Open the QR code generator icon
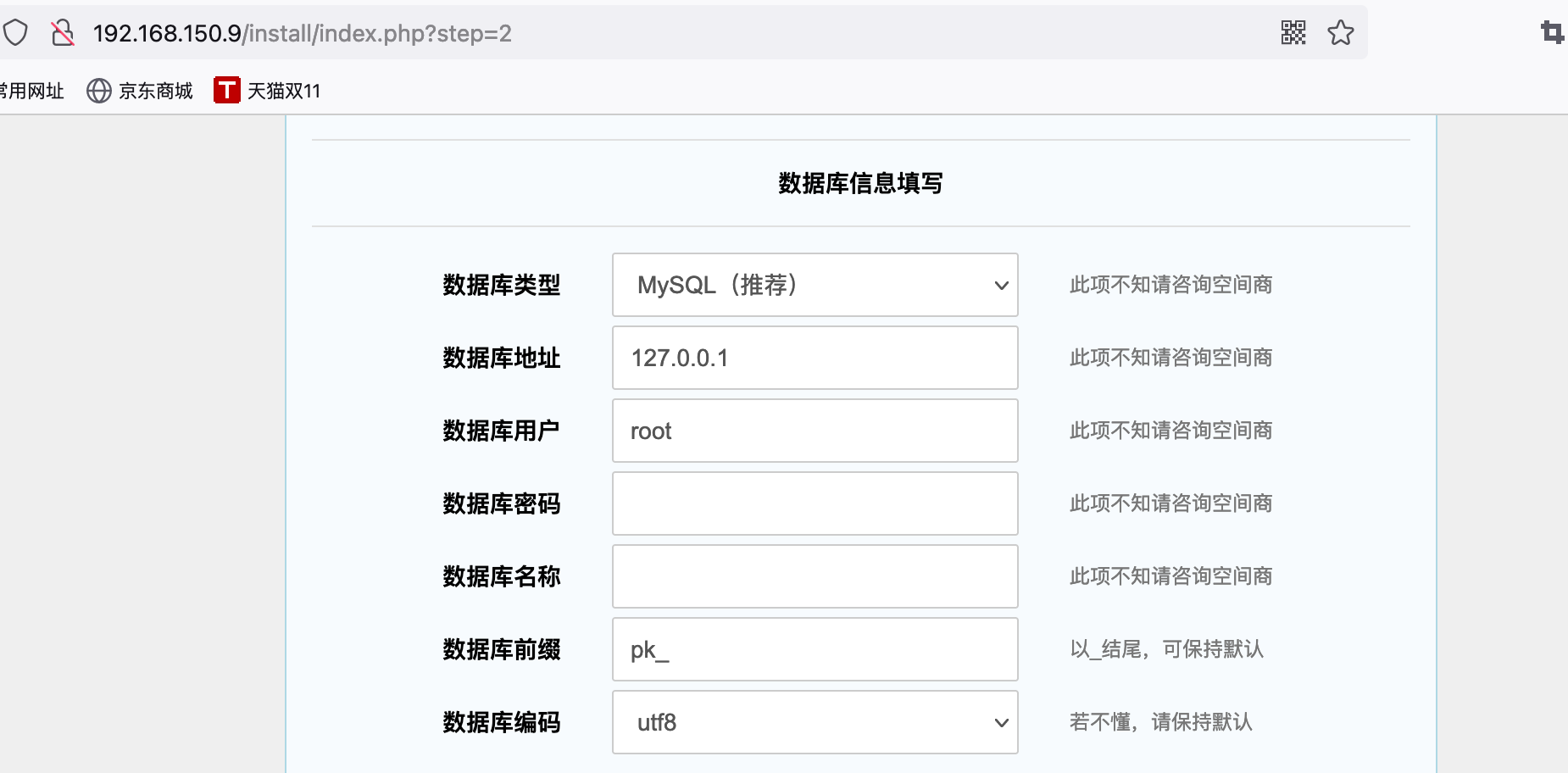Image resolution: width=1568 pixels, height=773 pixels. tap(1293, 33)
